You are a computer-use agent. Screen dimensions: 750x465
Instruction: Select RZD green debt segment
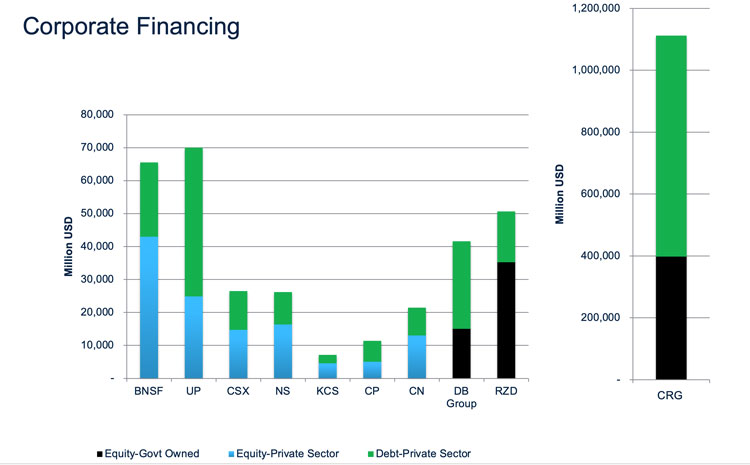click(506, 237)
